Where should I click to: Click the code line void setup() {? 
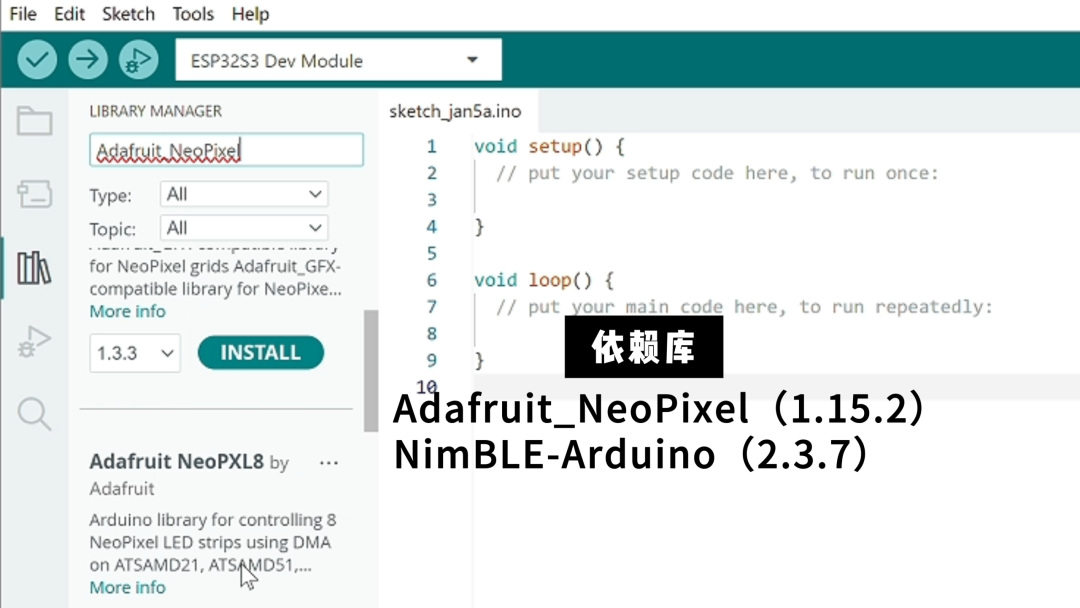[549, 147]
